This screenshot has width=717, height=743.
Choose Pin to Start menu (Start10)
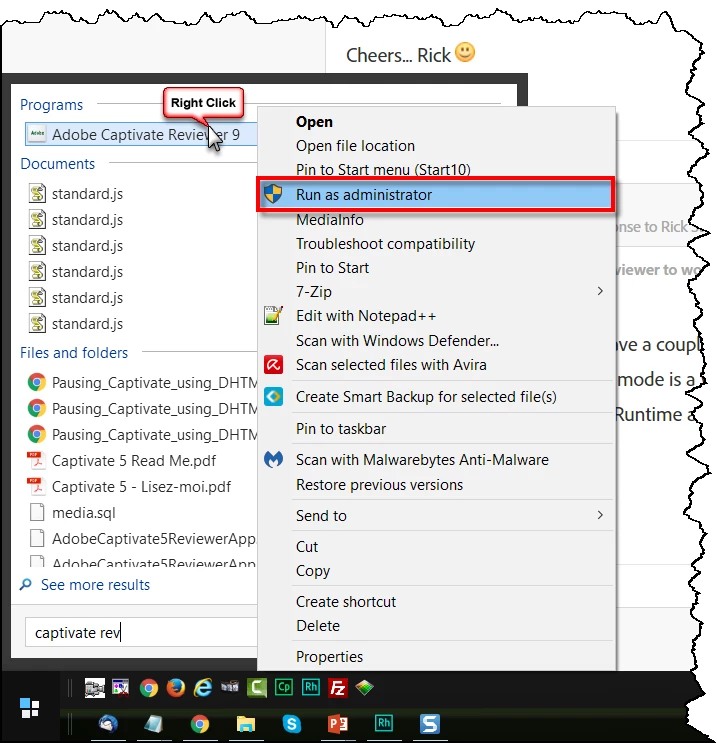point(436,170)
